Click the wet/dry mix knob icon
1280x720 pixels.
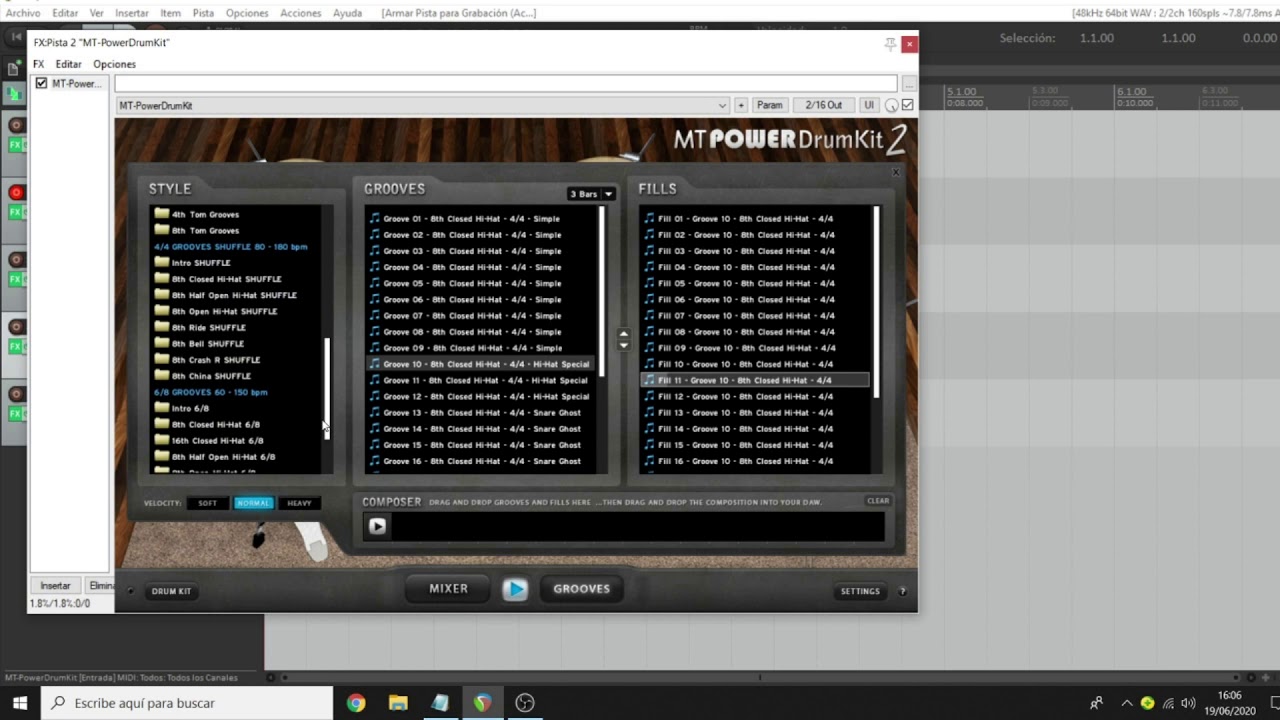point(892,105)
